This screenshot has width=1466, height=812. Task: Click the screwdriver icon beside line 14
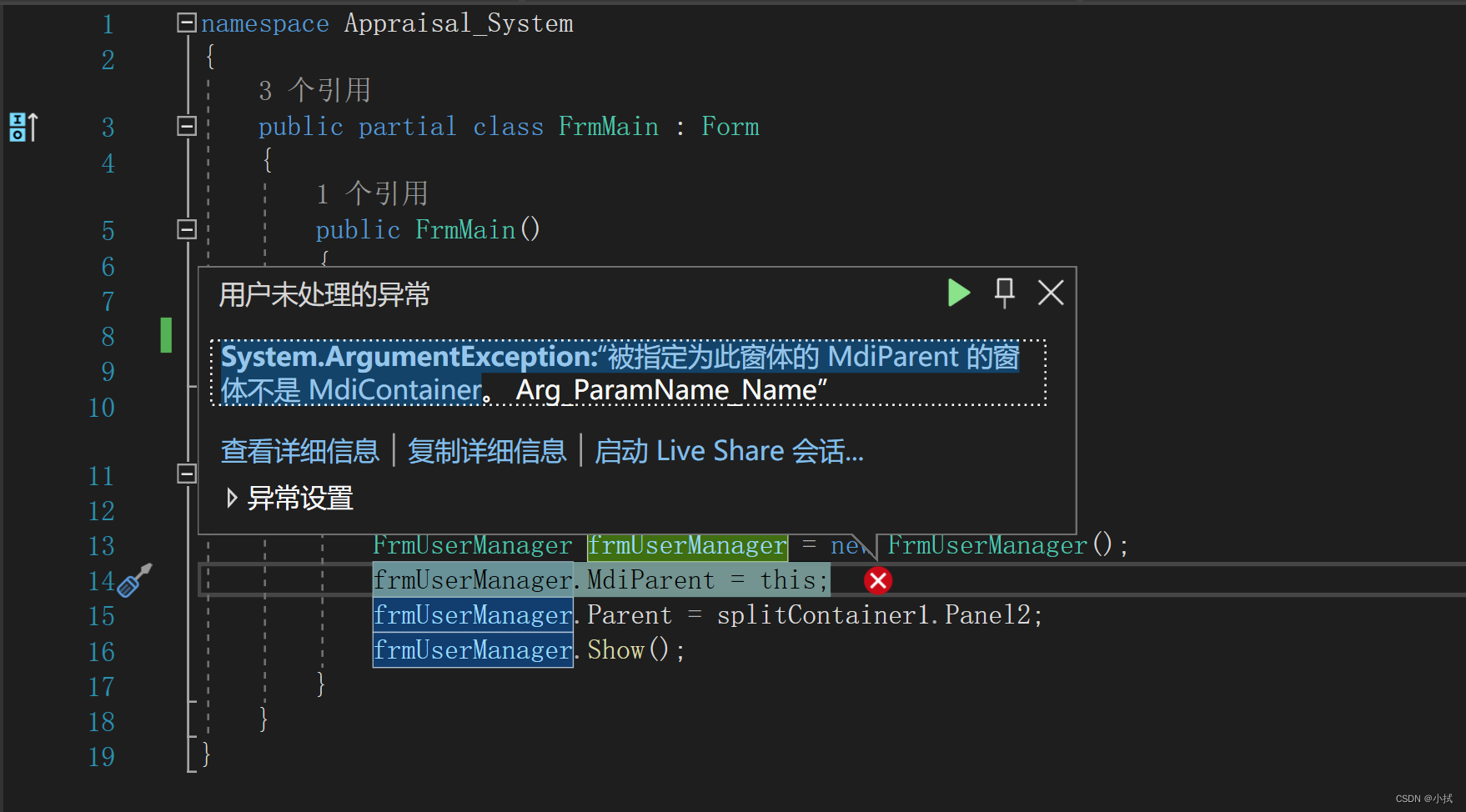click(x=132, y=584)
